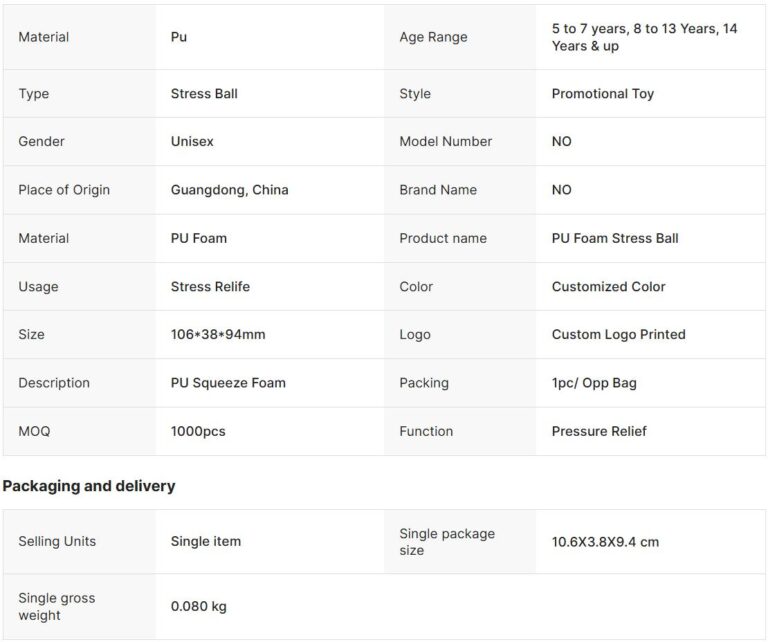Click the PU Squeeze Foam description value

(x=228, y=383)
